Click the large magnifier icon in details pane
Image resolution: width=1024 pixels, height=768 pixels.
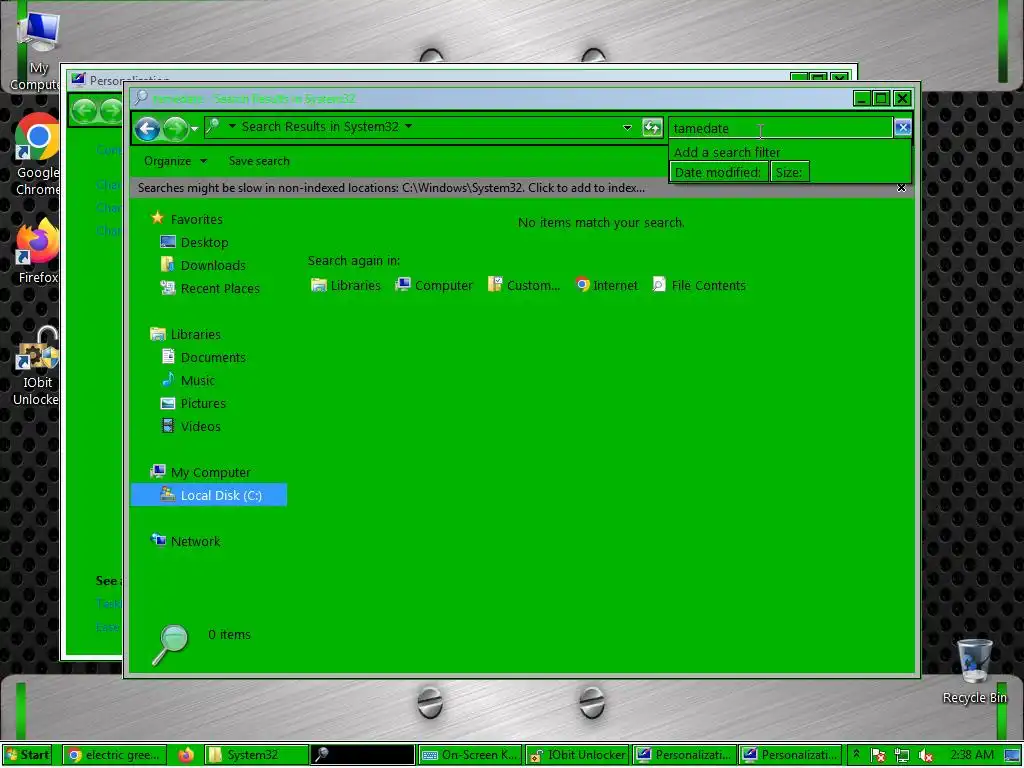pos(170,644)
